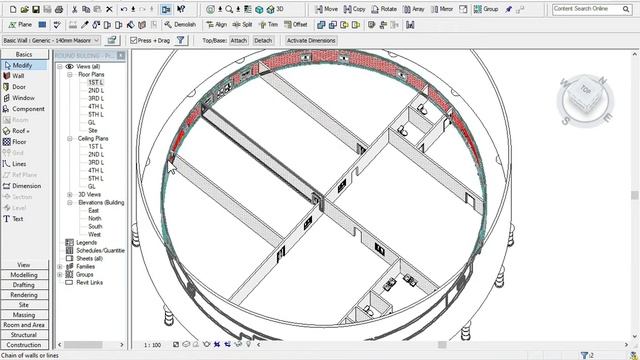Switch to the Structural design bar tab
Screen dimensions: 640x360
[x=24, y=335]
